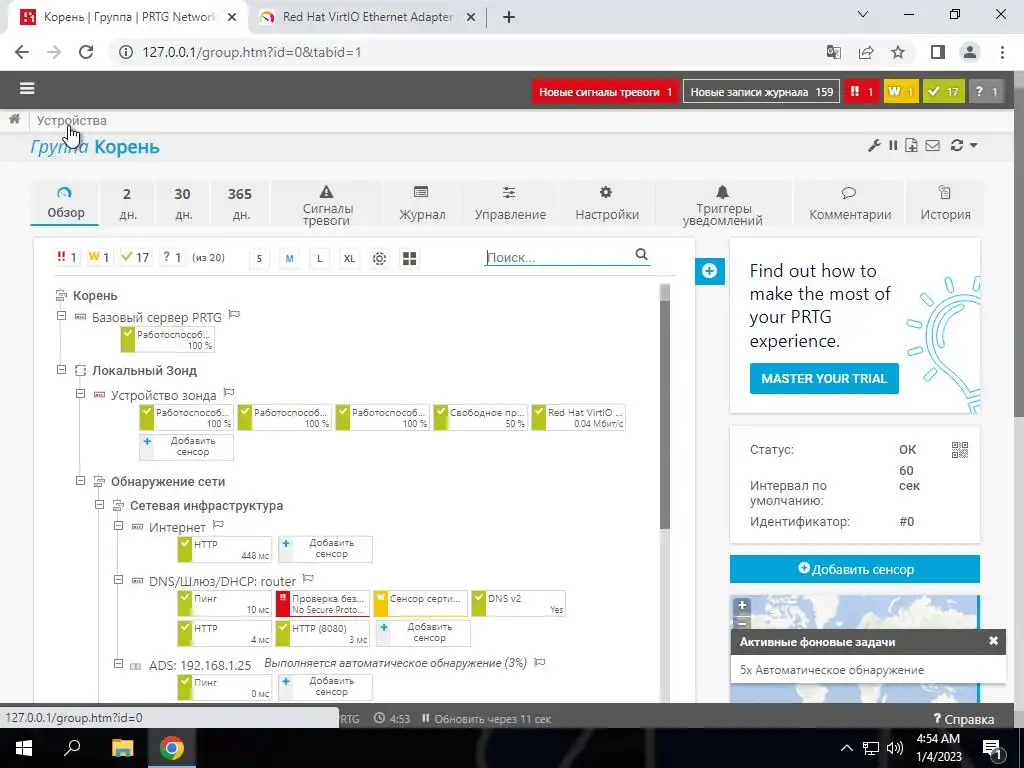1024x768 pixels.
Task: Open the red Проверка без... sensor tile
Action: 322,603
